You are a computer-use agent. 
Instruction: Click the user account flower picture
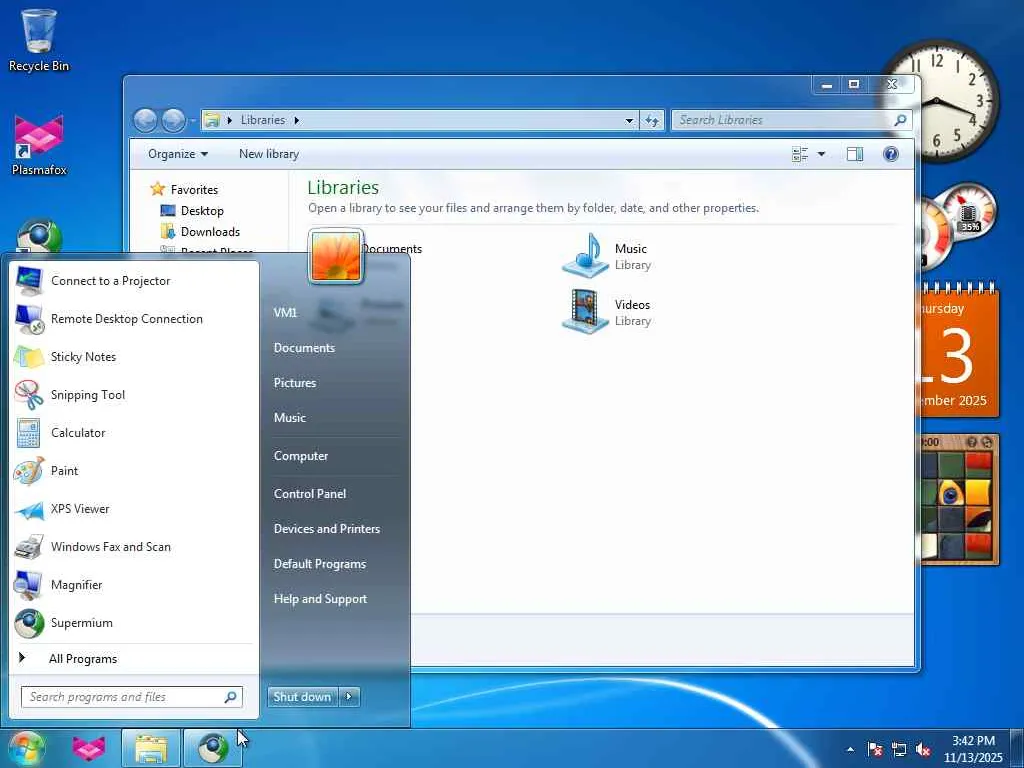pos(336,257)
